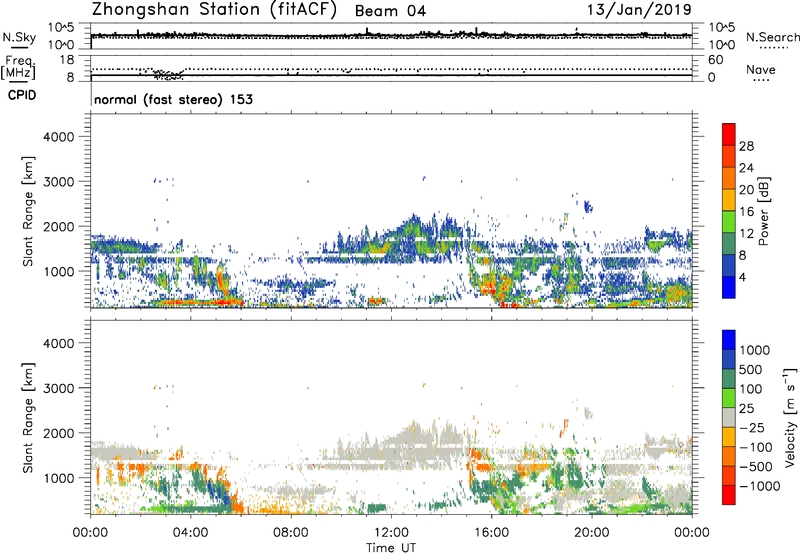
Task: Click "Slant Range [km]" on the velocity panel
Action: (28, 418)
